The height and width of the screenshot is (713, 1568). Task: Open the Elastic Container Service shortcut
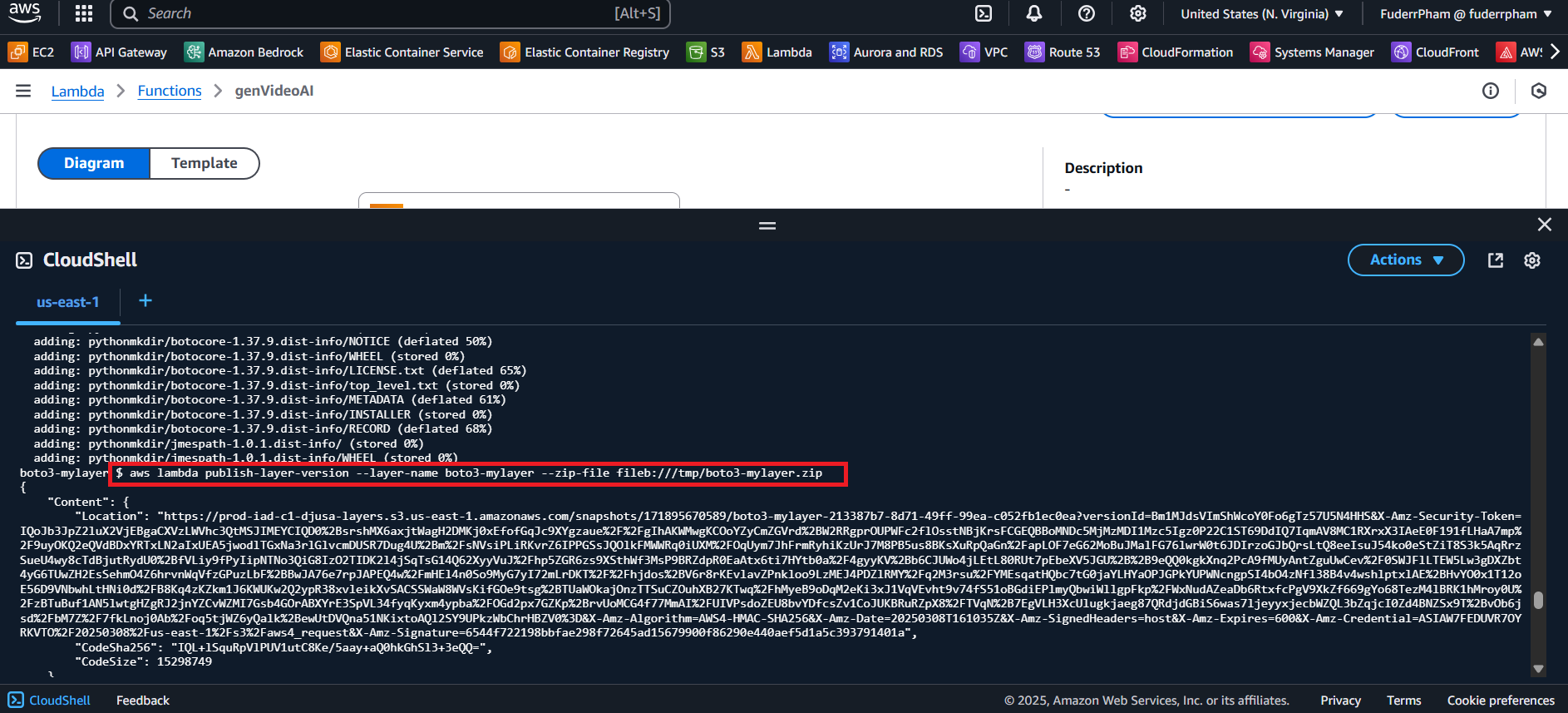[x=402, y=52]
